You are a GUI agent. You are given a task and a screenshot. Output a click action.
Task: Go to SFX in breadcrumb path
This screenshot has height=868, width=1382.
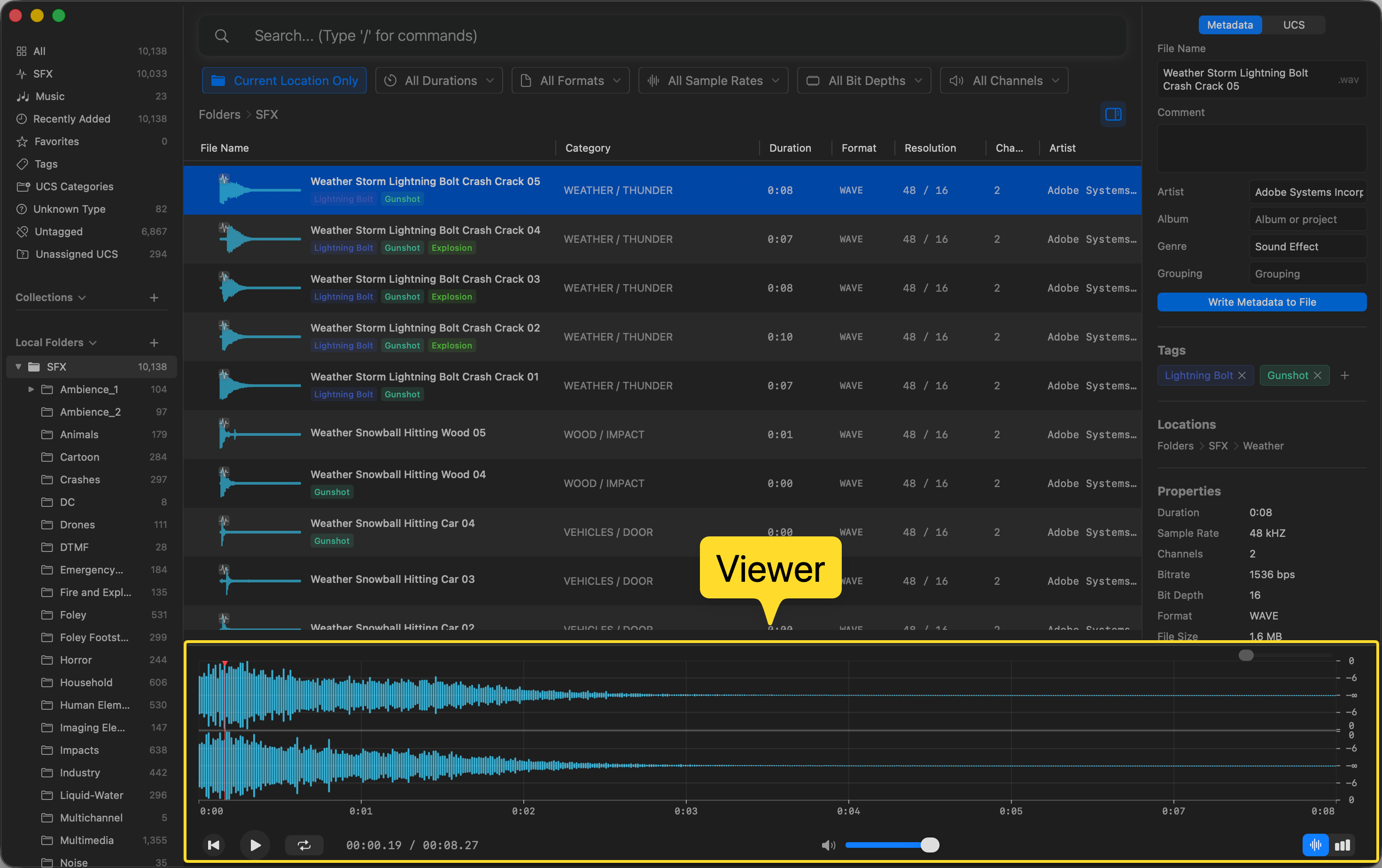266,114
